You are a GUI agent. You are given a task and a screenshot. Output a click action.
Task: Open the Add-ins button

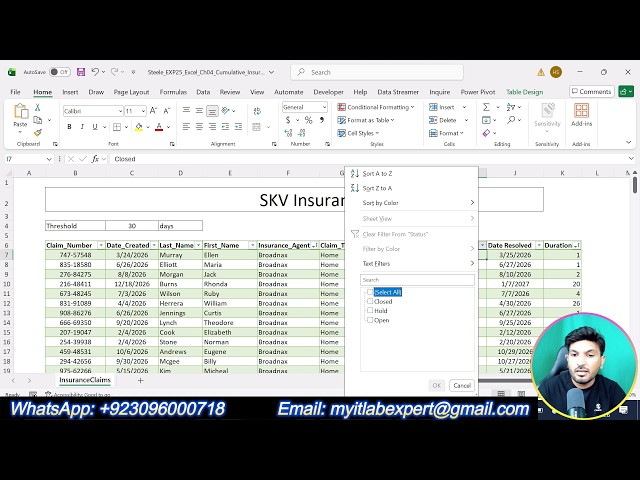point(581,115)
